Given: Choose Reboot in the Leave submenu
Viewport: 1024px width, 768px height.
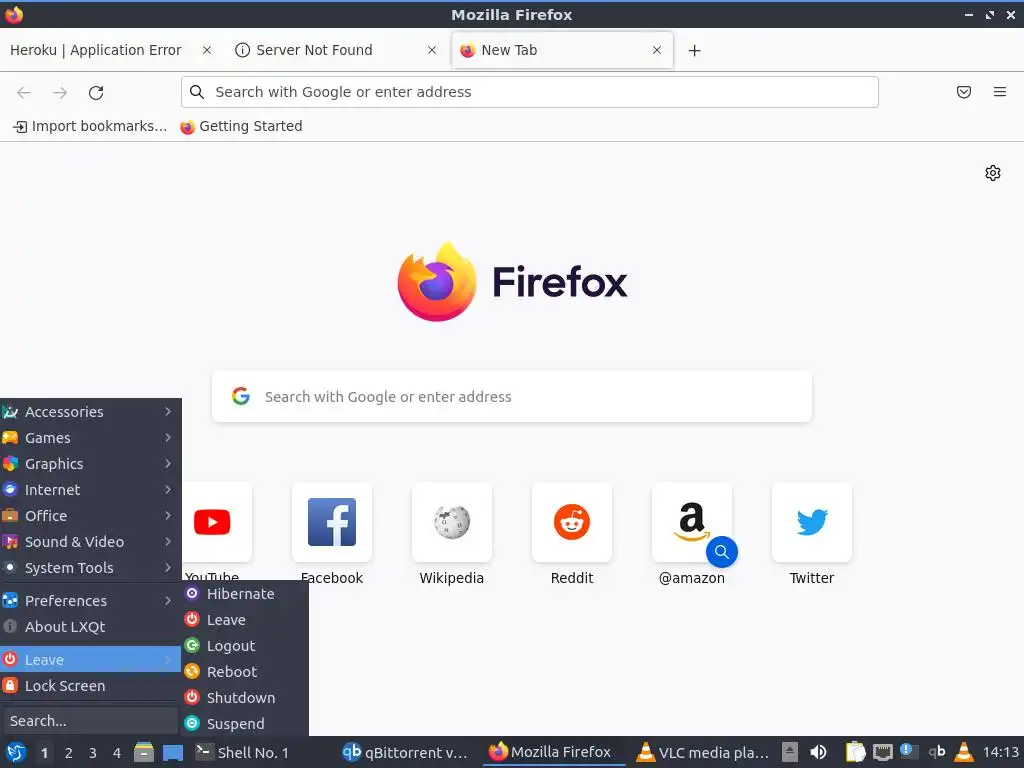Looking at the screenshot, I should (245, 672).
